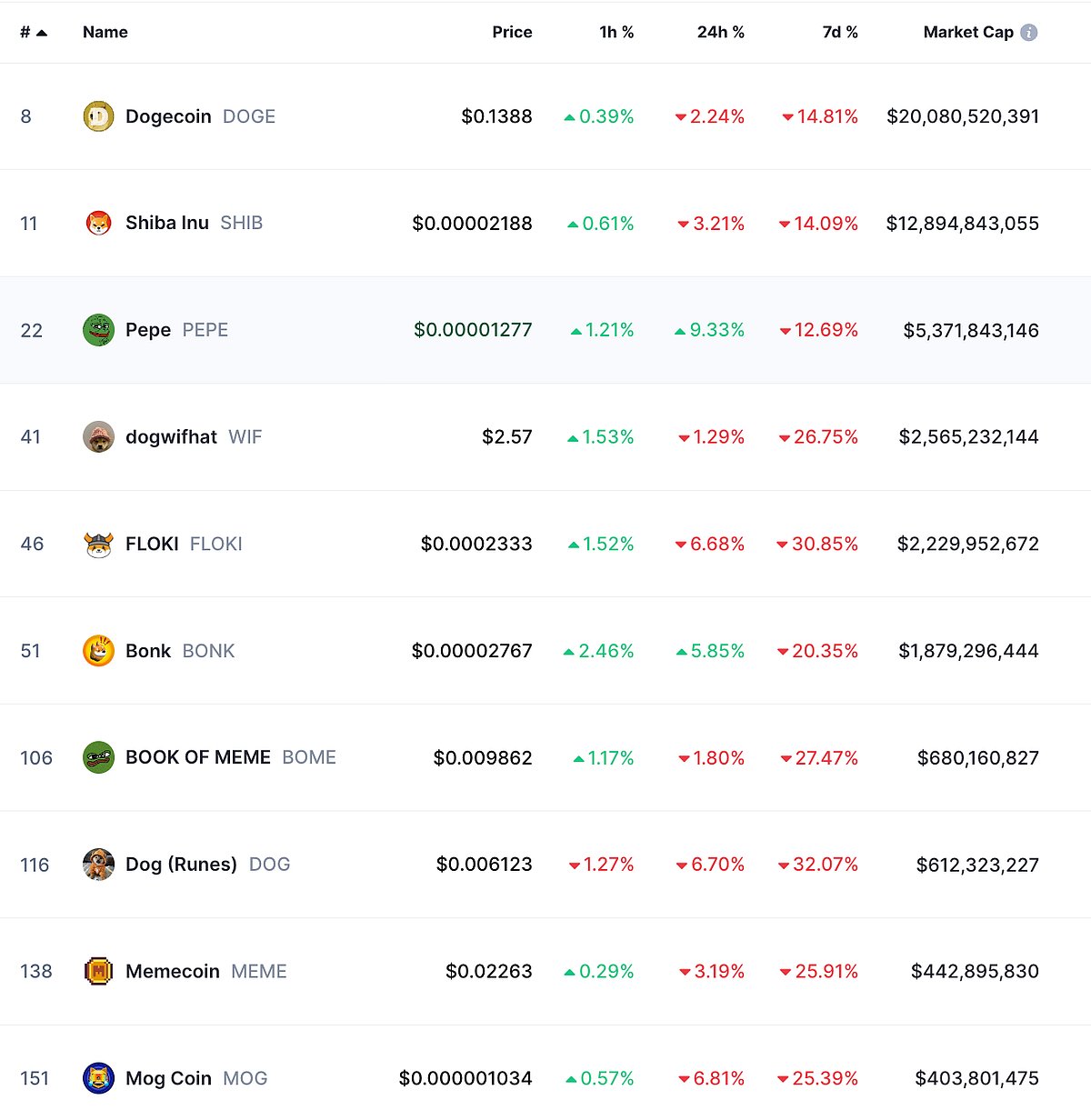Select the 1h % column header
This screenshot has width=1091, height=1120.
point(616,32)
